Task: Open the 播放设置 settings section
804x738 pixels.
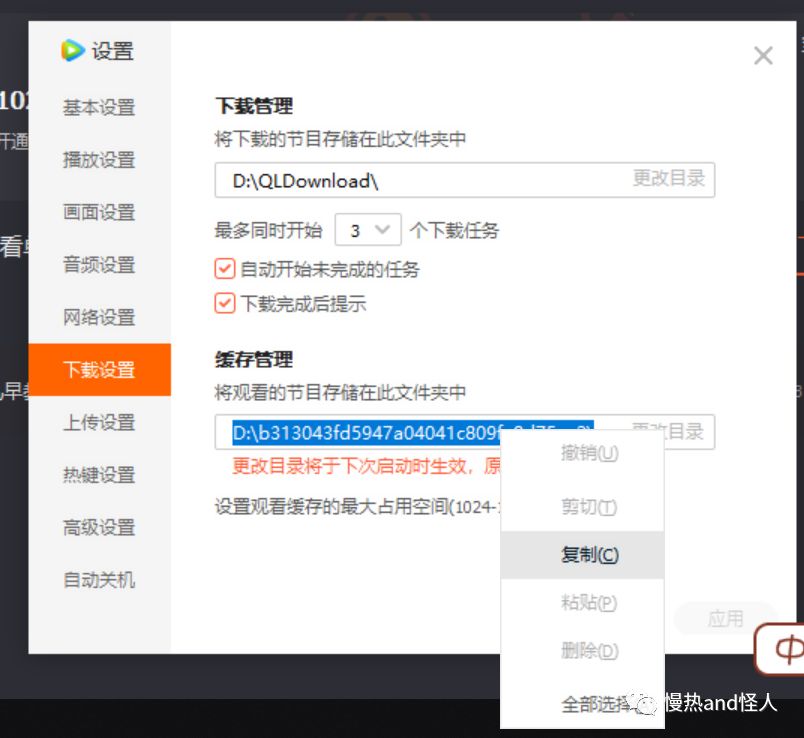Action: pyautogui.click(x=100, y=159)
